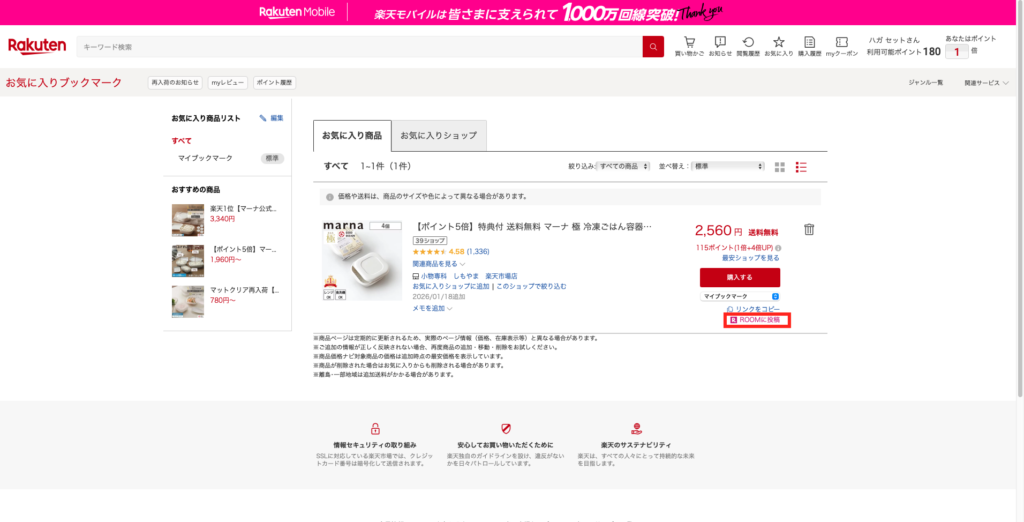Click the five-star rating icons
The image size is (1024, 522).
click(x=430, y=252)
